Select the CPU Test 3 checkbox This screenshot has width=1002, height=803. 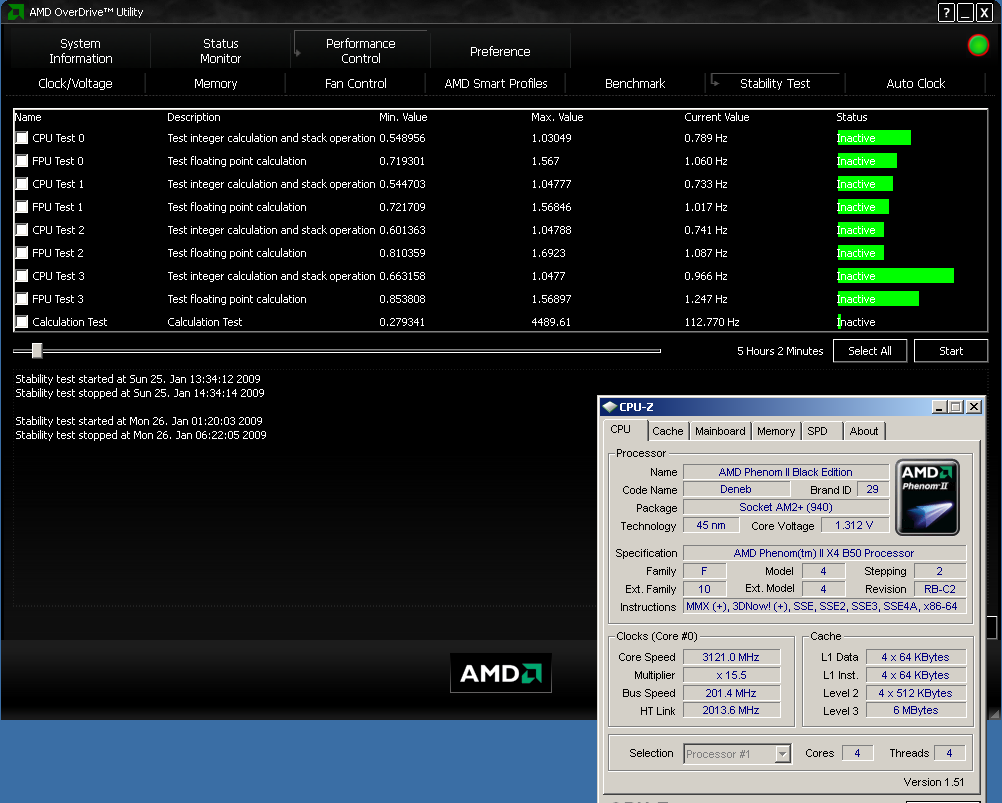pos(22,276)
